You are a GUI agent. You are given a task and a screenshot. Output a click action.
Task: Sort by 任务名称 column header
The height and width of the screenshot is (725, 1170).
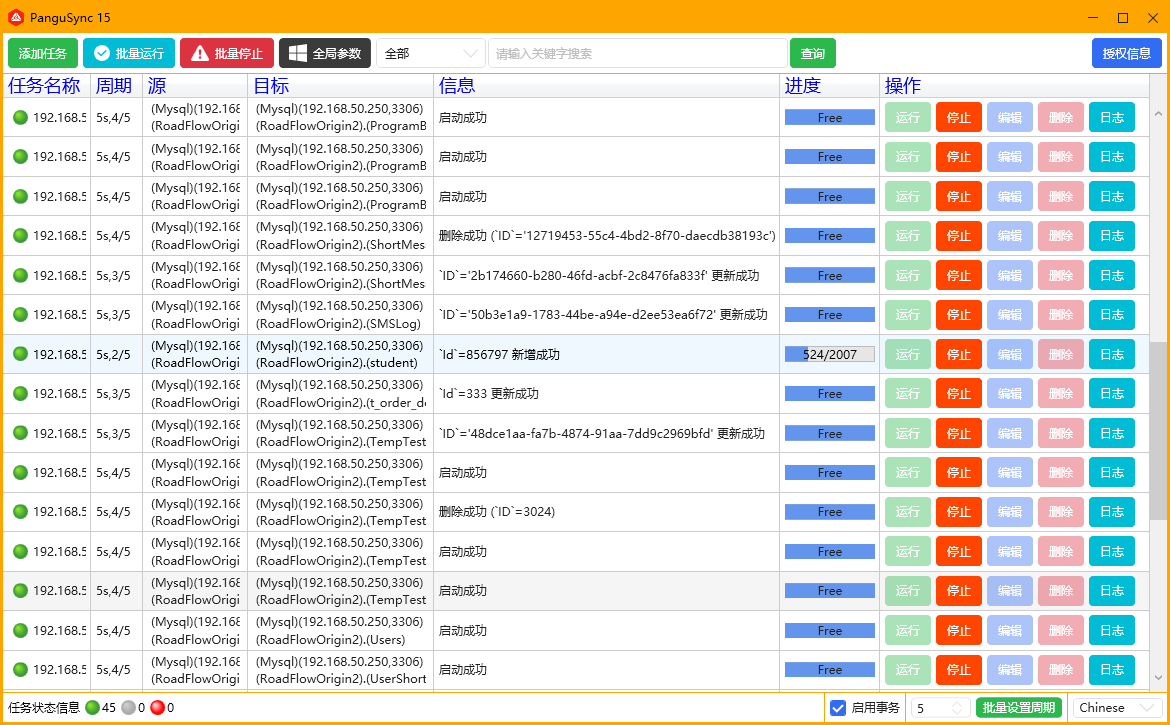44,86
